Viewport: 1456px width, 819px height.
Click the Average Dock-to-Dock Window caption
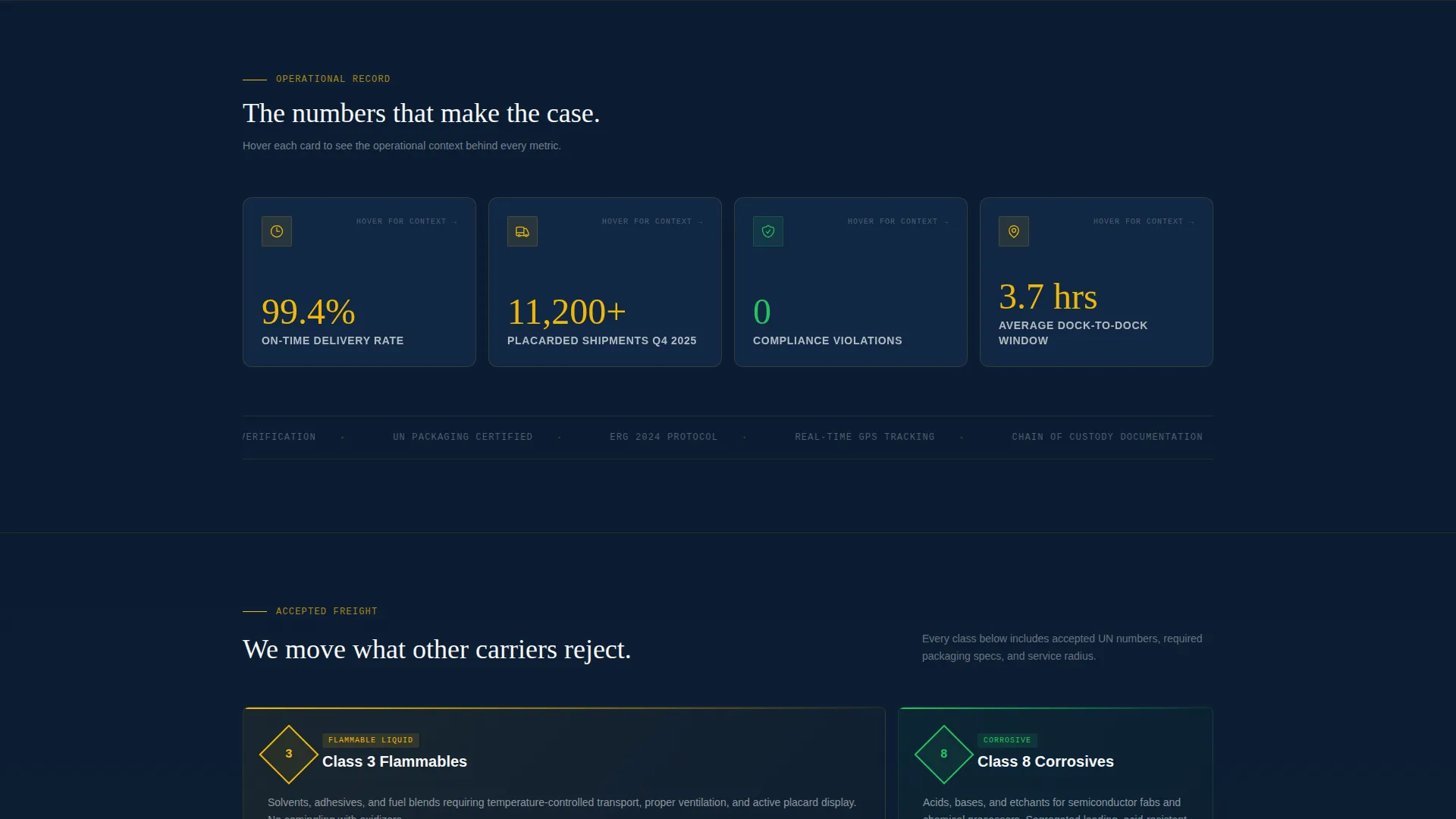coord(1073,333)
